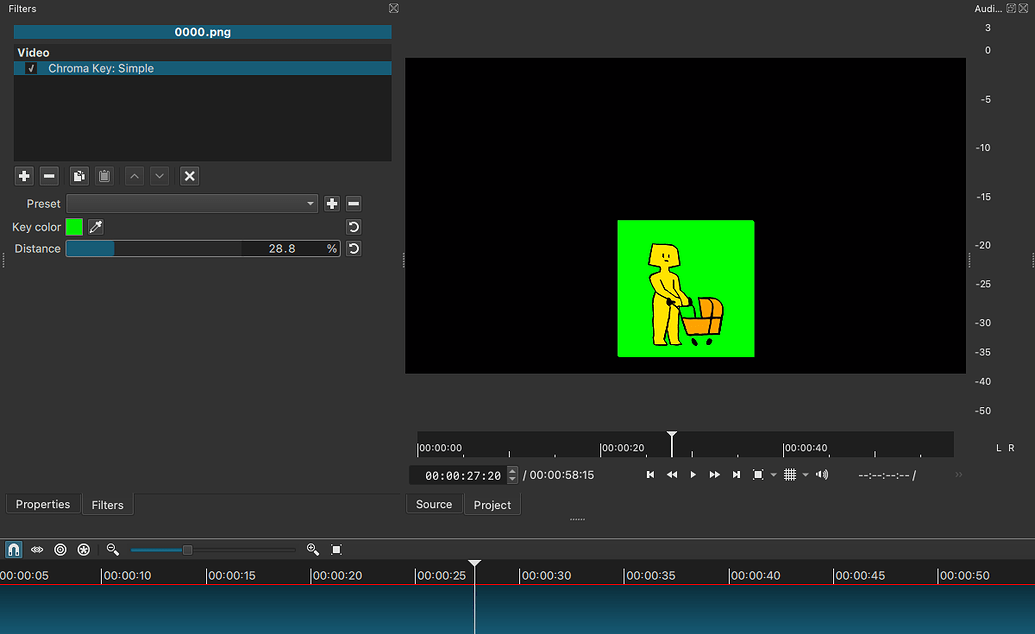1035x634 pixels.
Task: Skip to the next point in the player
Action: pos(736,475)
